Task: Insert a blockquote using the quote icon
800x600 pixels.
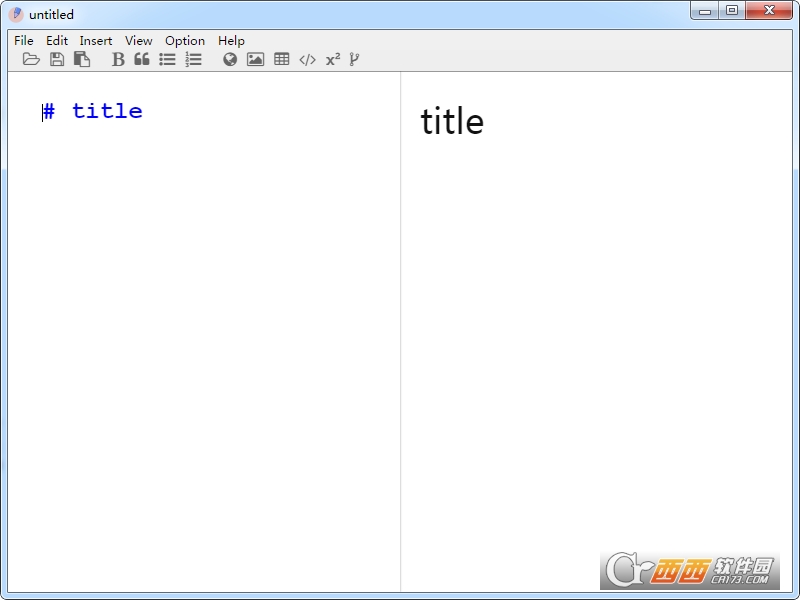Action: pyautogui.click(x=142, y=59)
